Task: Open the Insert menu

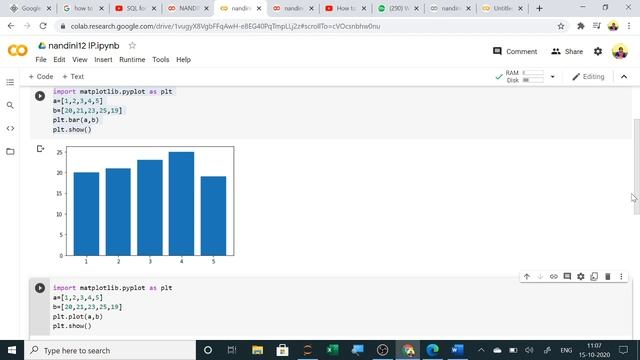Action: pos(103,60)
